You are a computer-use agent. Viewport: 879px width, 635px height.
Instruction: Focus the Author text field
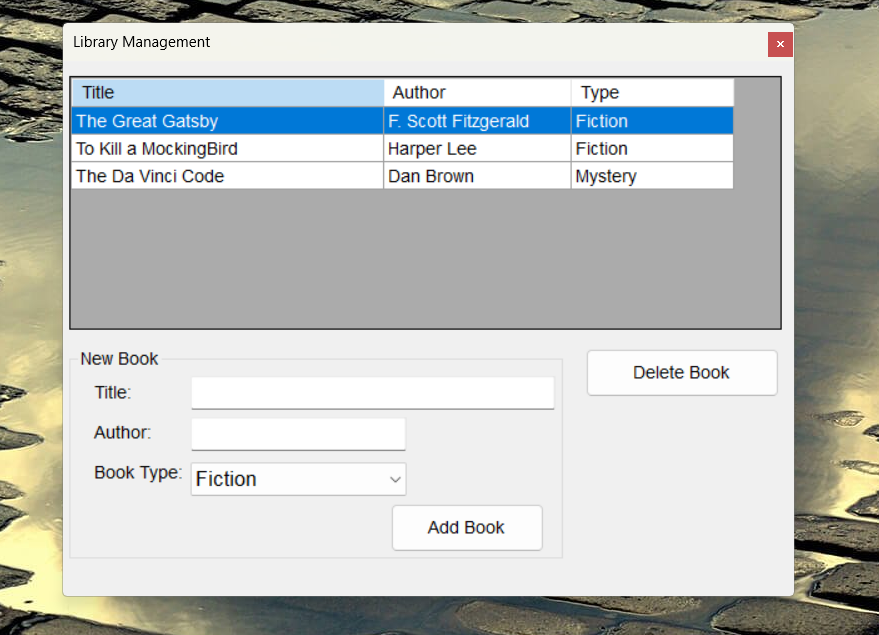(x=298, y=434)
